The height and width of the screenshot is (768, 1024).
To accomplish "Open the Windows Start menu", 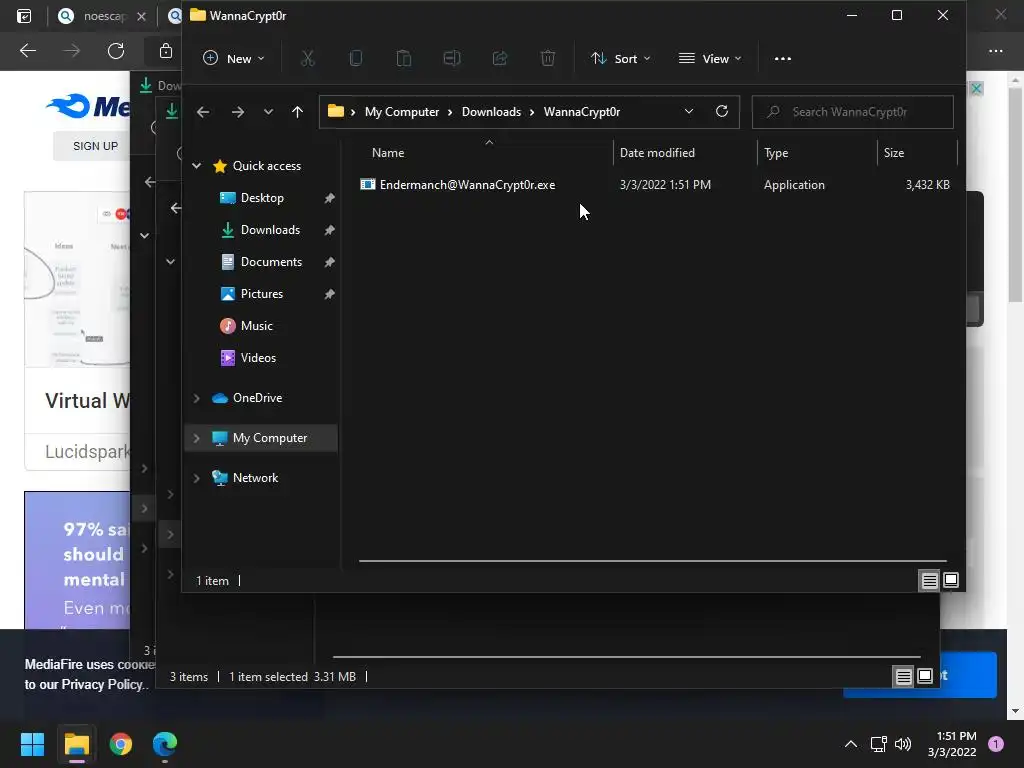I will coord(32,744).
